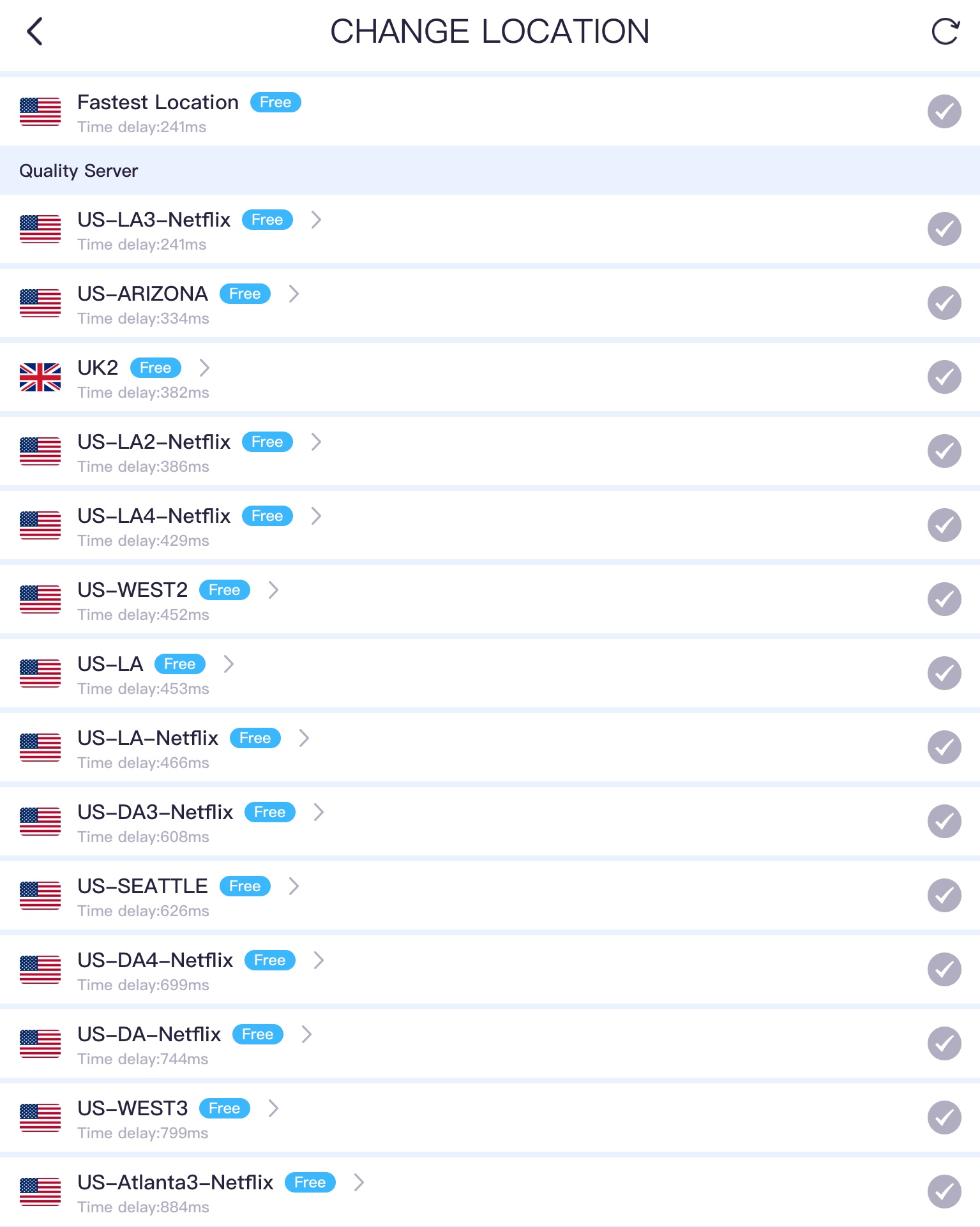Select UK2 server with its checkmark
This screenshot has height=1227, width=980.
pyautogui.click(x=944, y=377)
